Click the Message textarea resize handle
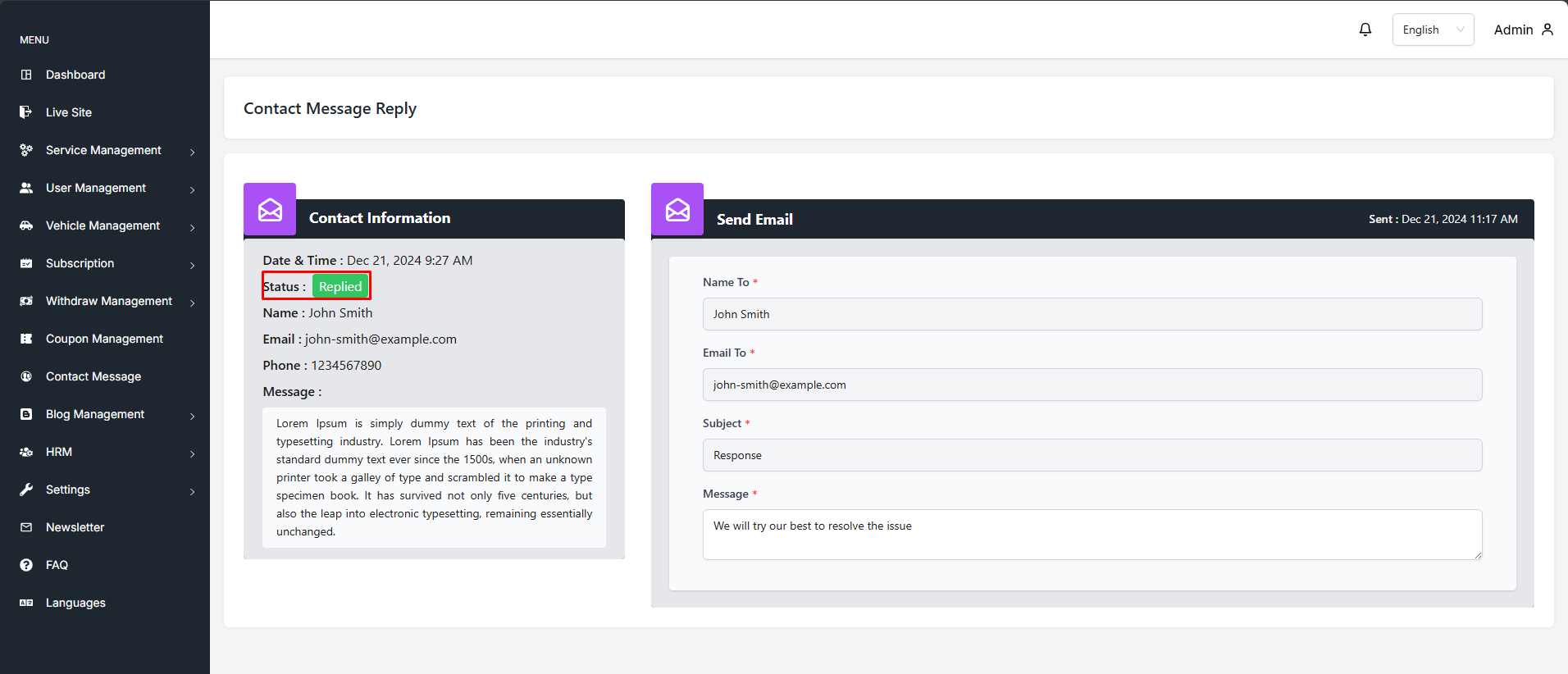 [x=1478, y=555]
